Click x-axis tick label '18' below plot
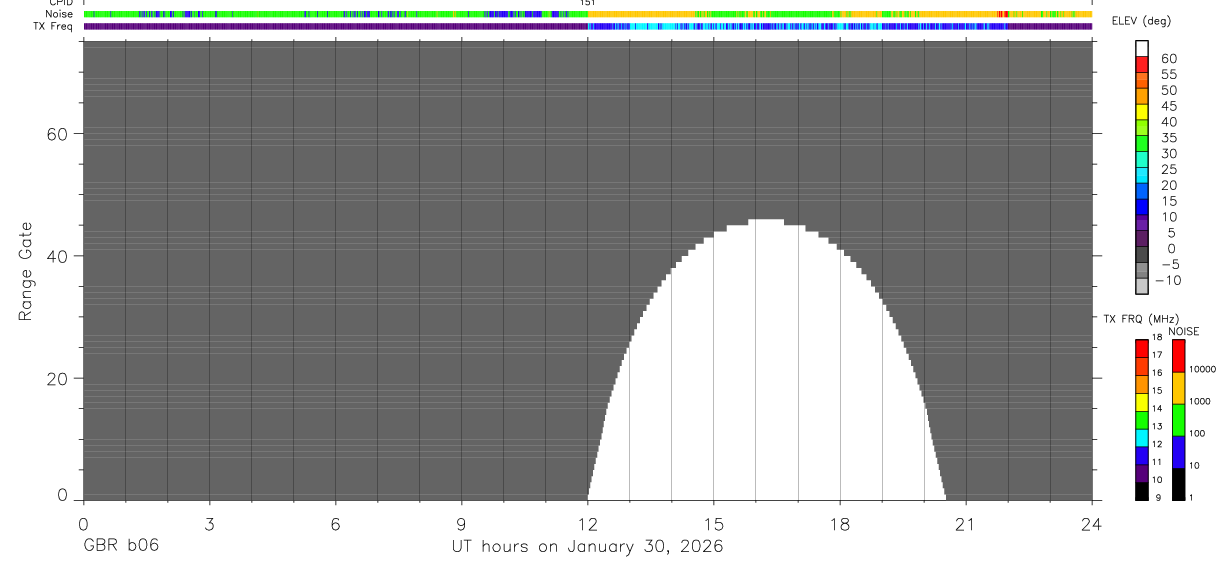Viewport: 1228px width, 567px height. pyautogui.click(x=839, y=524)
